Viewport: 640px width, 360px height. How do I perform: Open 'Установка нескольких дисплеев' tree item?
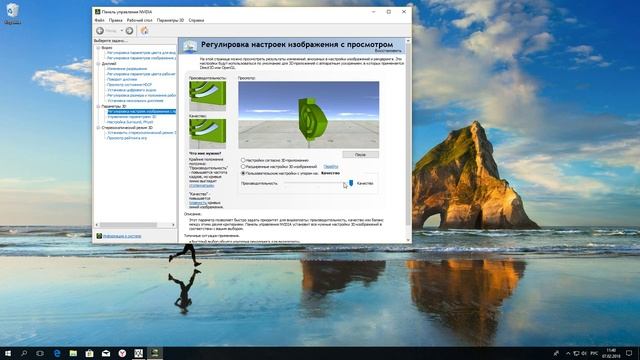coord(135,101)
